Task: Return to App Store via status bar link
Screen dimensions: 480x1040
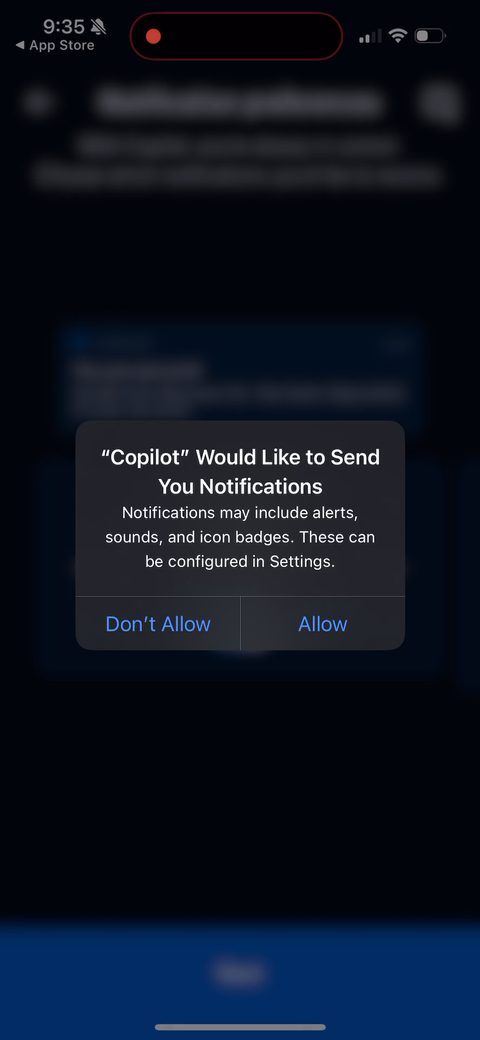Action: click(55, 46)
